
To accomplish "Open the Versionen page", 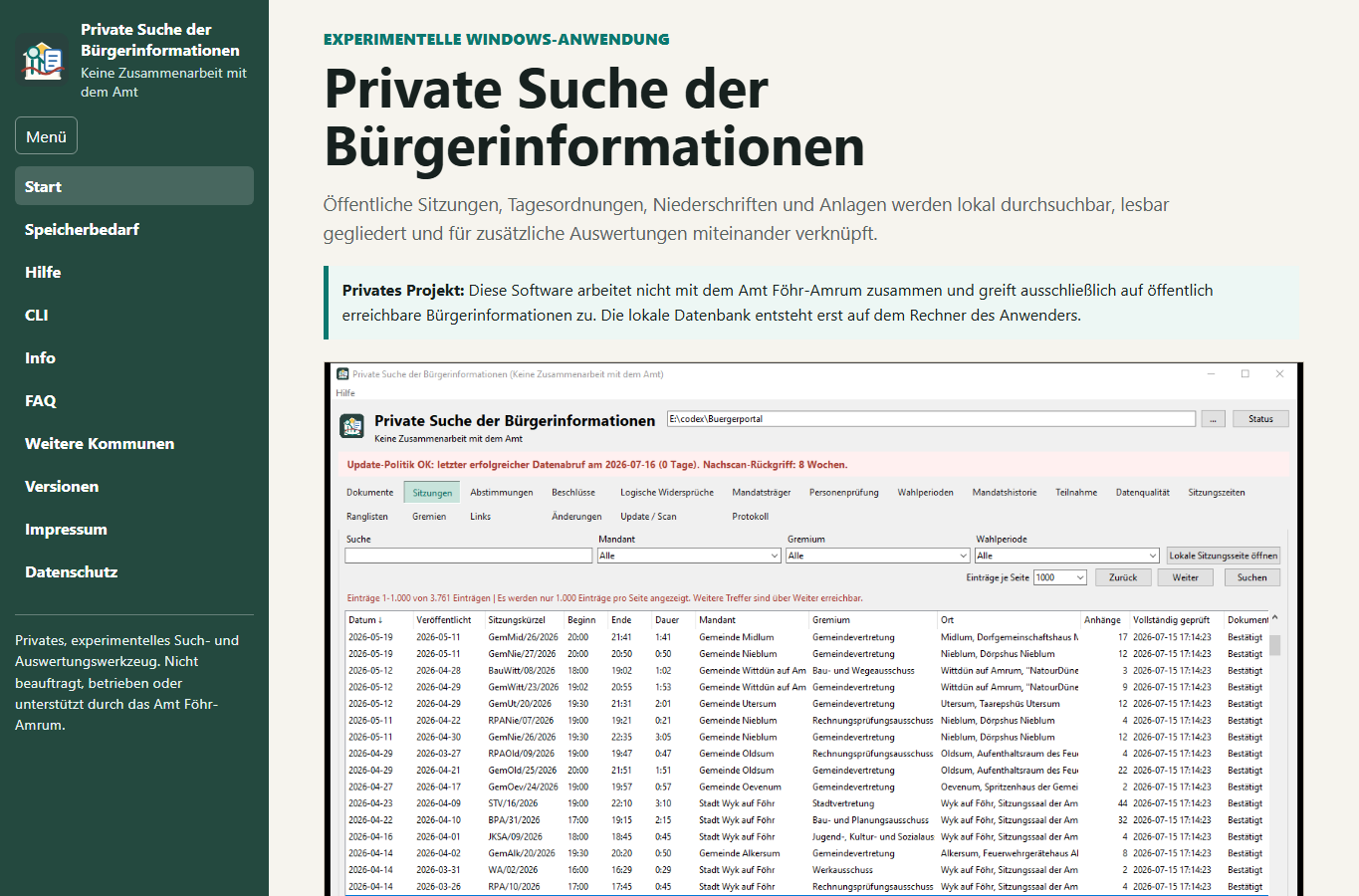I will 134,486.
